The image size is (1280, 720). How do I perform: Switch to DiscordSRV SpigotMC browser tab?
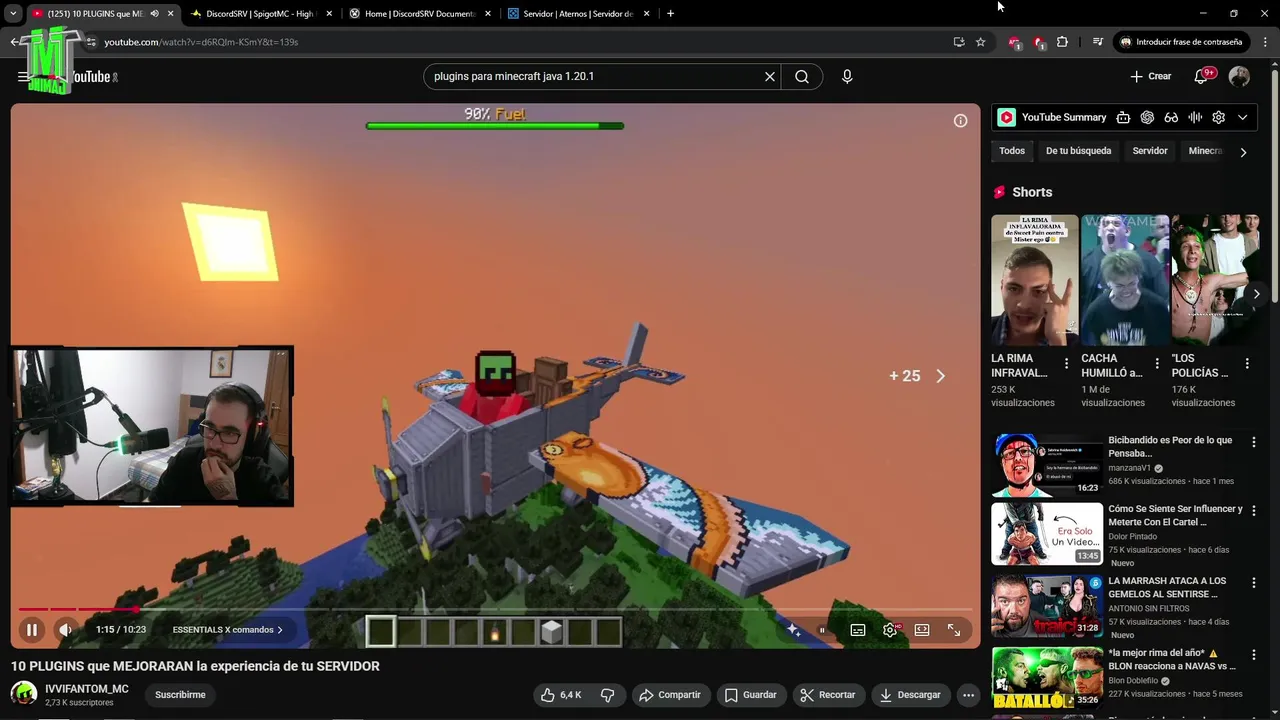(x=259, y=14)
